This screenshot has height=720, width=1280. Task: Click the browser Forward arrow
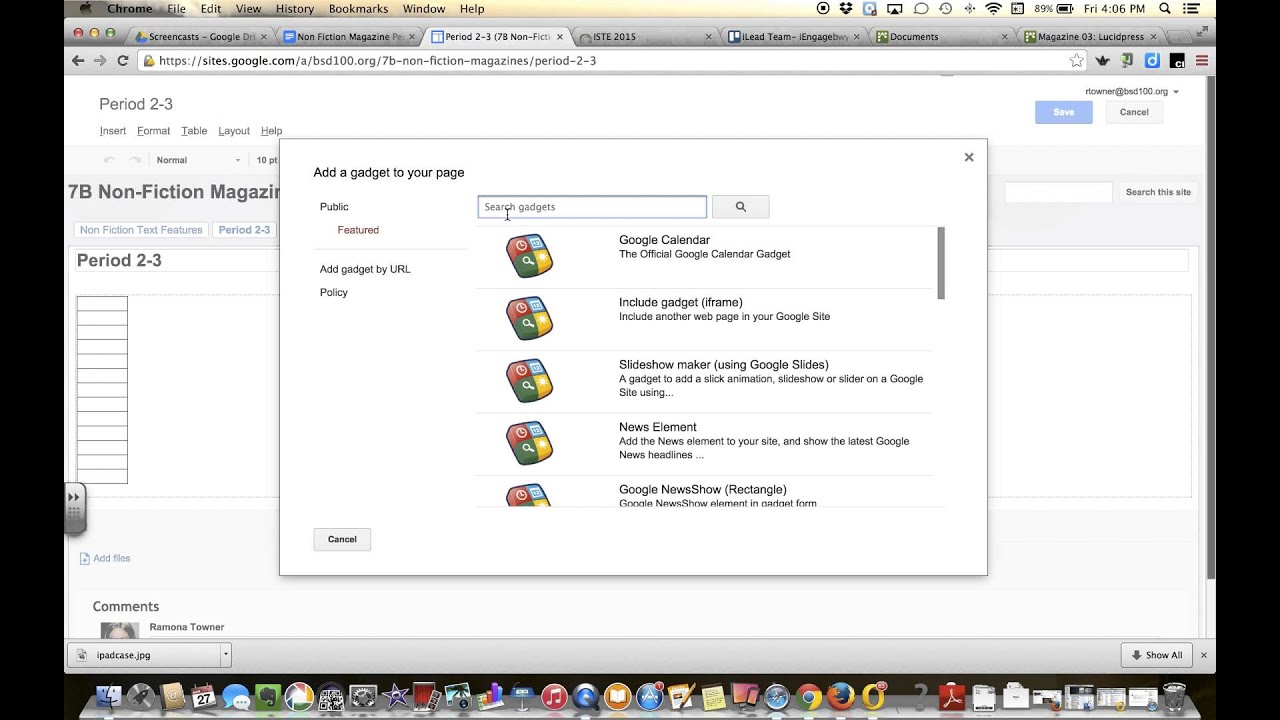coord(100,60)
